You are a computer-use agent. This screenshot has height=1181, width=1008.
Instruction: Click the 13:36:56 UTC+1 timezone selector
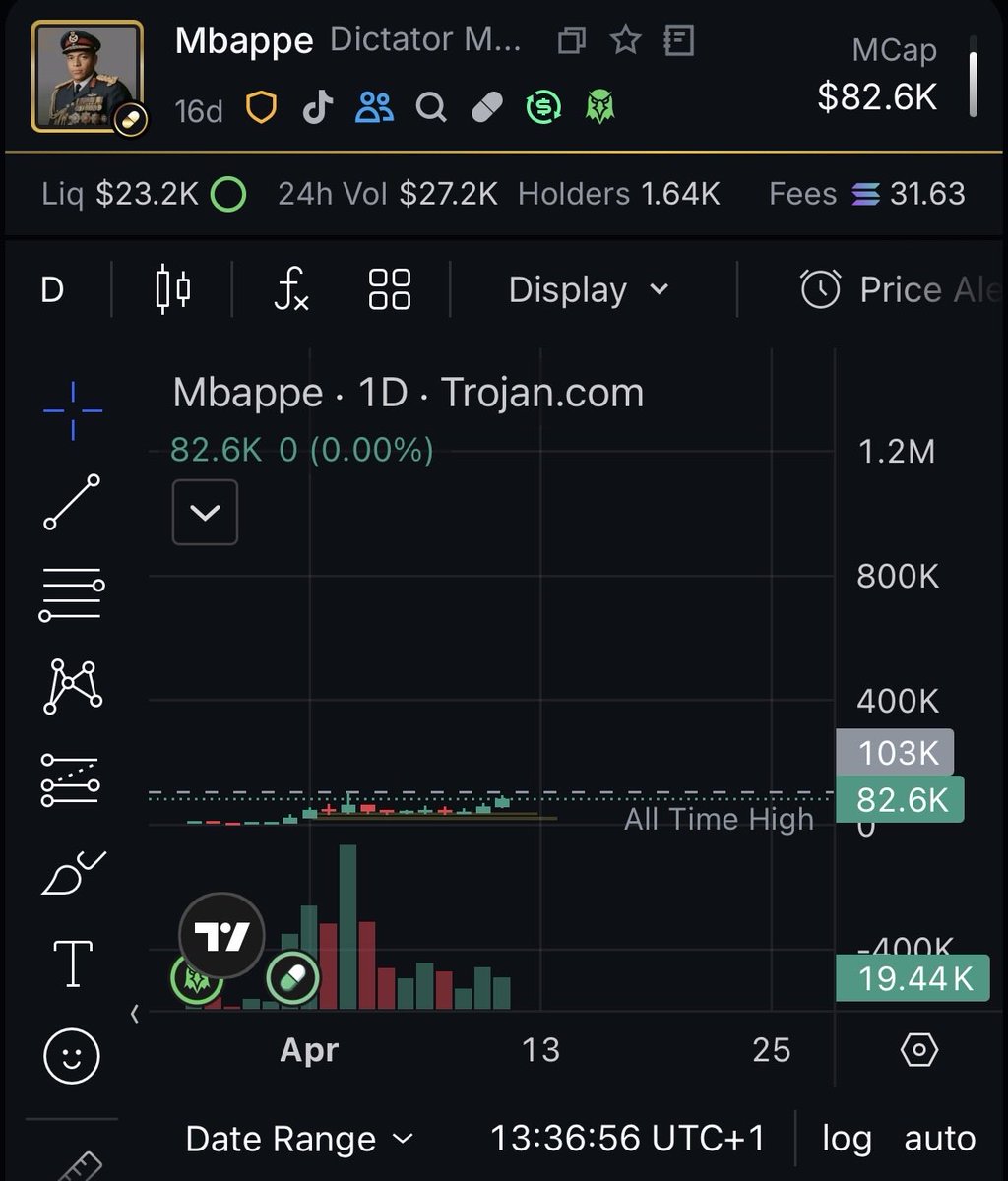(627, 1139)
